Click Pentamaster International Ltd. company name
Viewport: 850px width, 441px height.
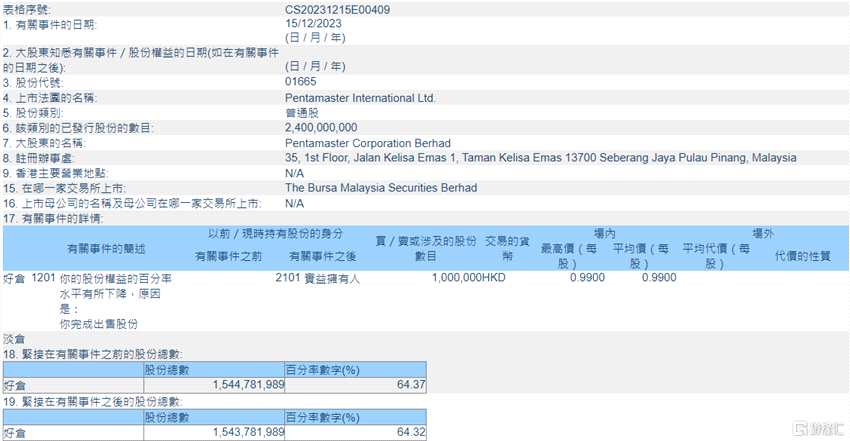(x=360, y=98)
